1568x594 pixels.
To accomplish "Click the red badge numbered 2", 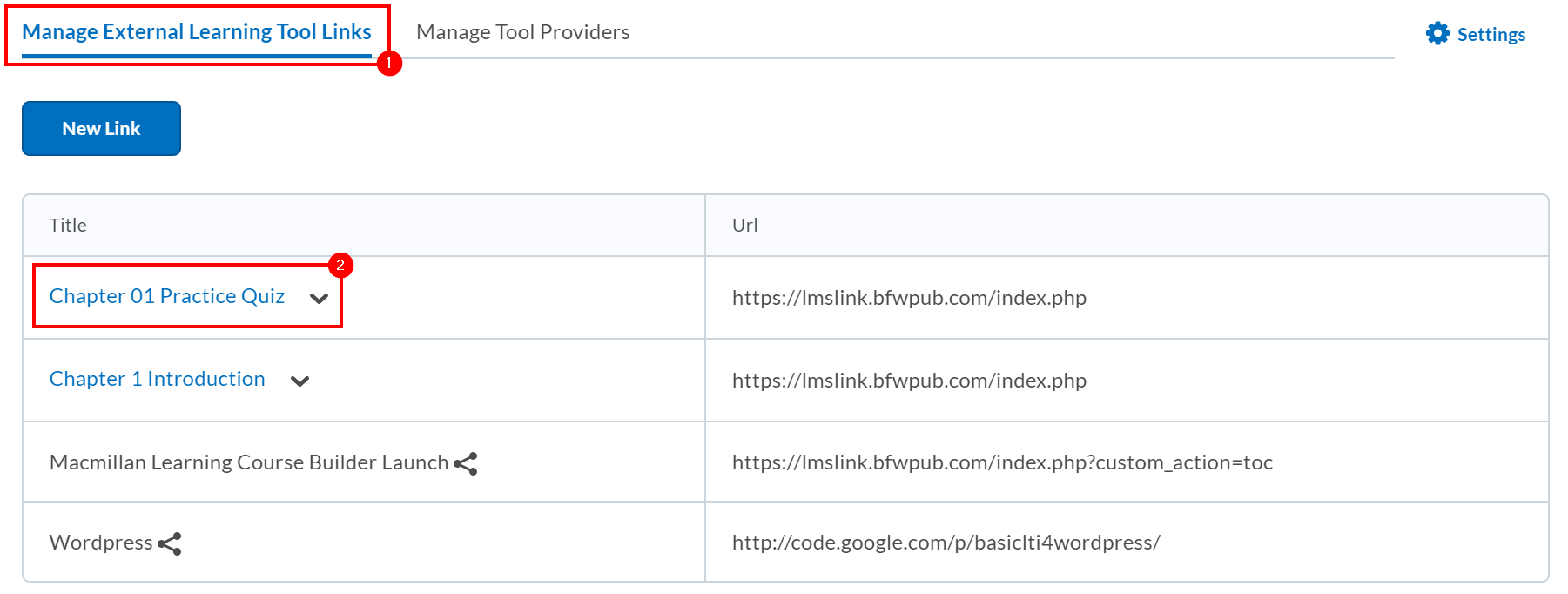I will pos(340,265).
